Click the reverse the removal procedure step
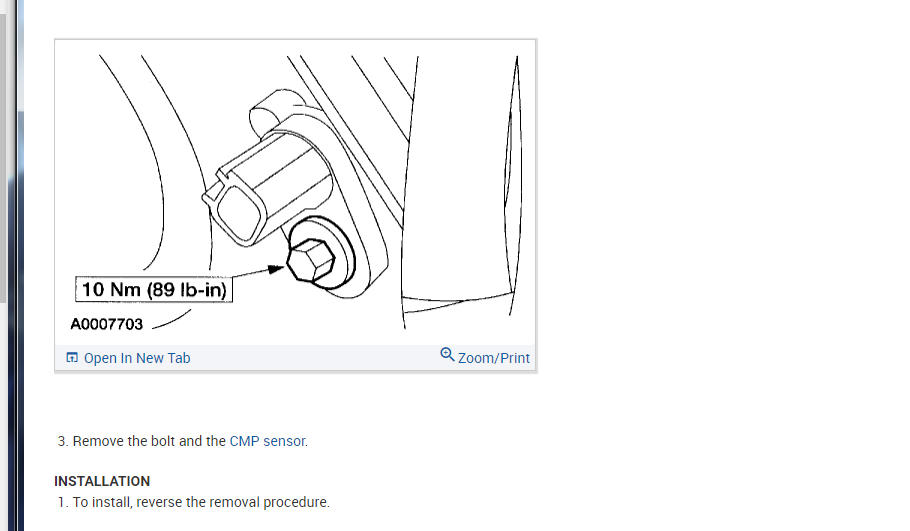Image resolution: width=910 pixels, height=531 pixels. [194, 502]
